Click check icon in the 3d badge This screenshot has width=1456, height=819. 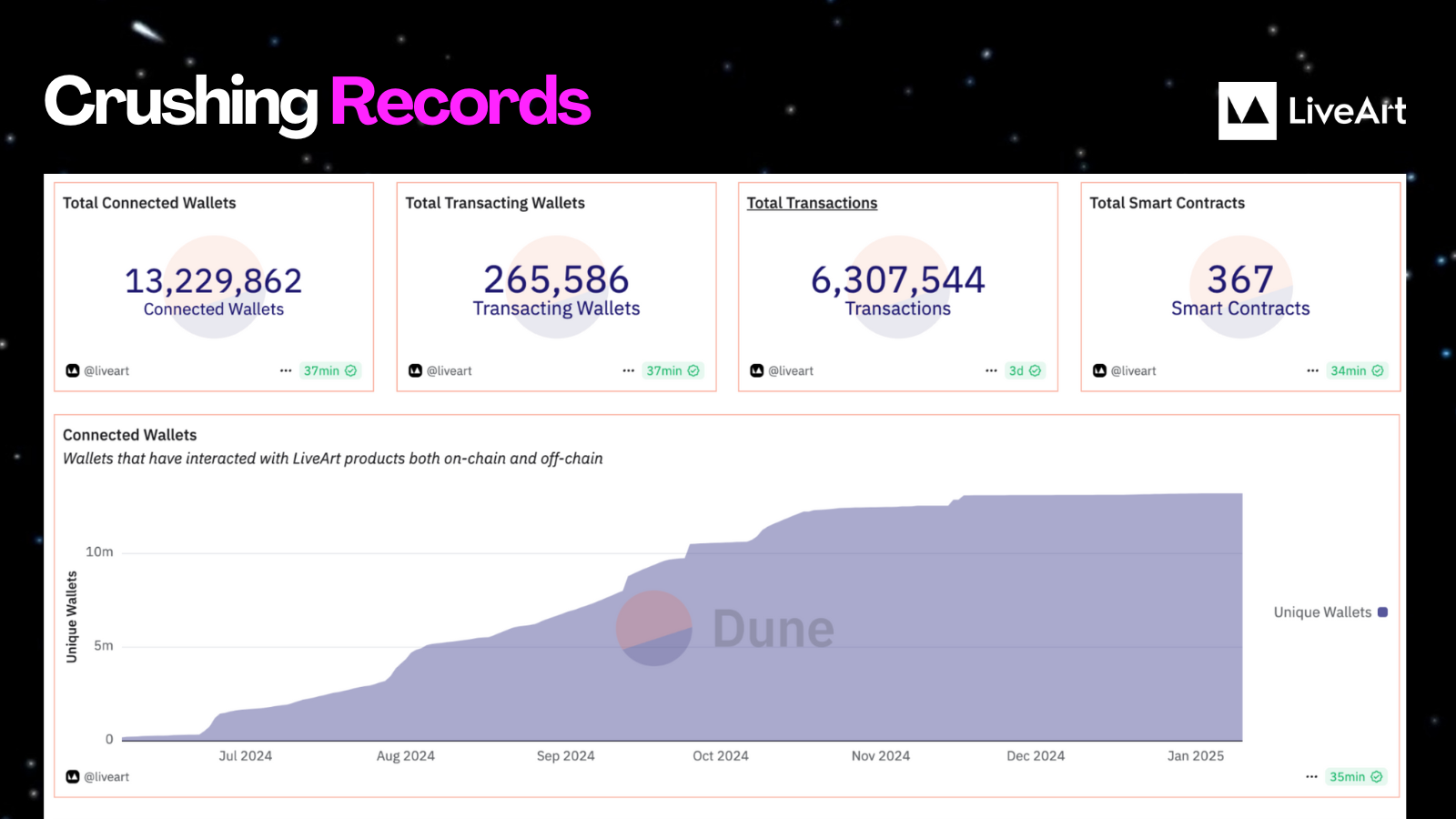1035,370
